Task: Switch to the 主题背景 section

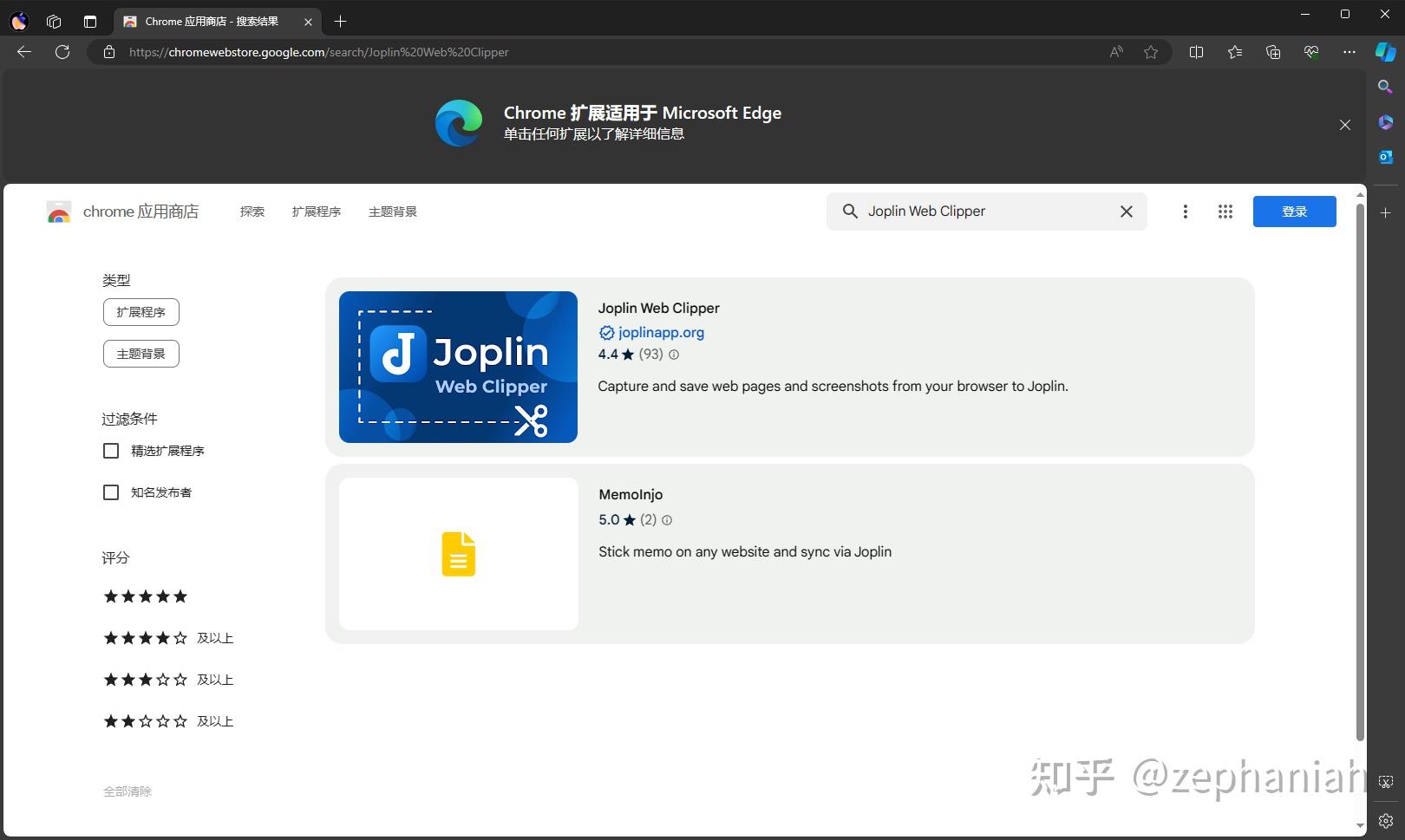Action: click(392, 211)
